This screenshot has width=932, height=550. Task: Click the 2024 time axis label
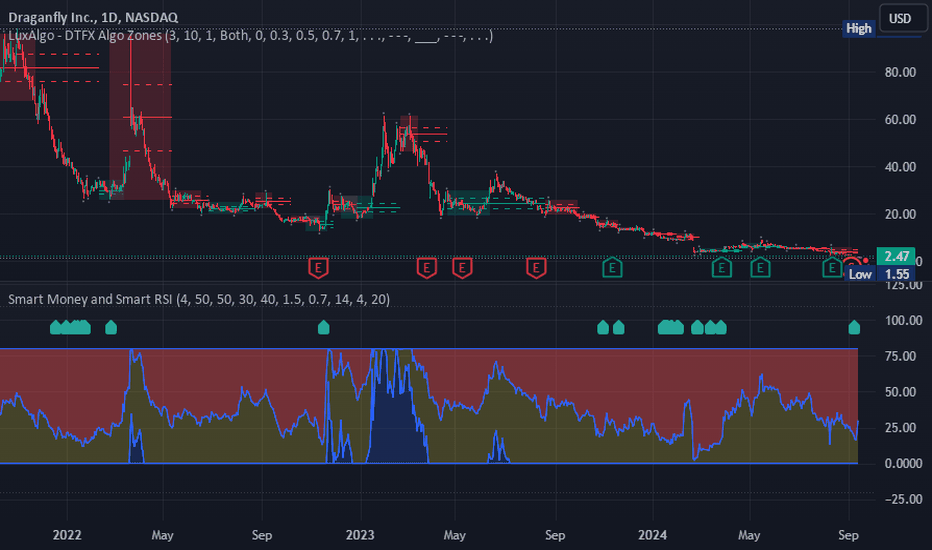tap(653, 535)
